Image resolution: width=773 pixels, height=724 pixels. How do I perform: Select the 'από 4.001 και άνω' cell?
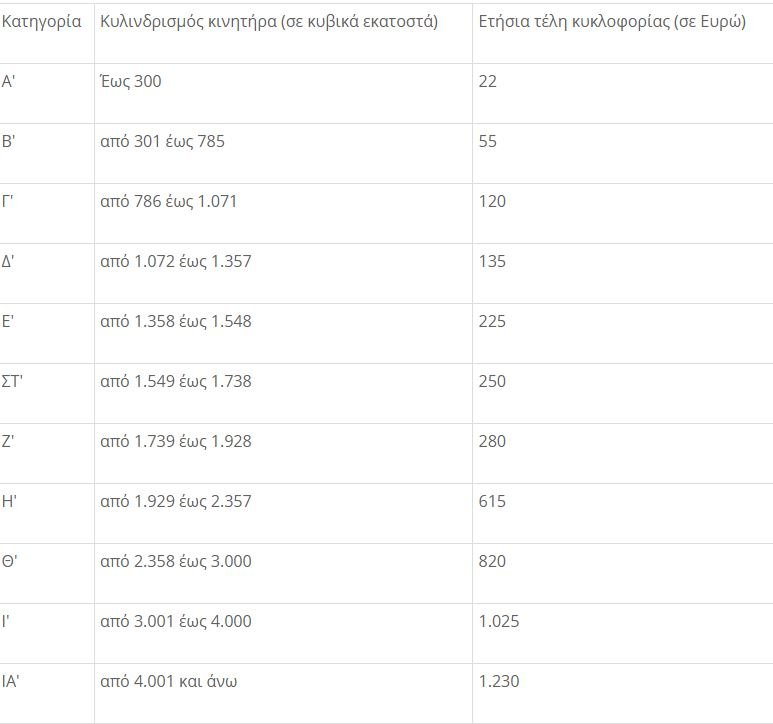pyautogui.click(x=169, y=681)
